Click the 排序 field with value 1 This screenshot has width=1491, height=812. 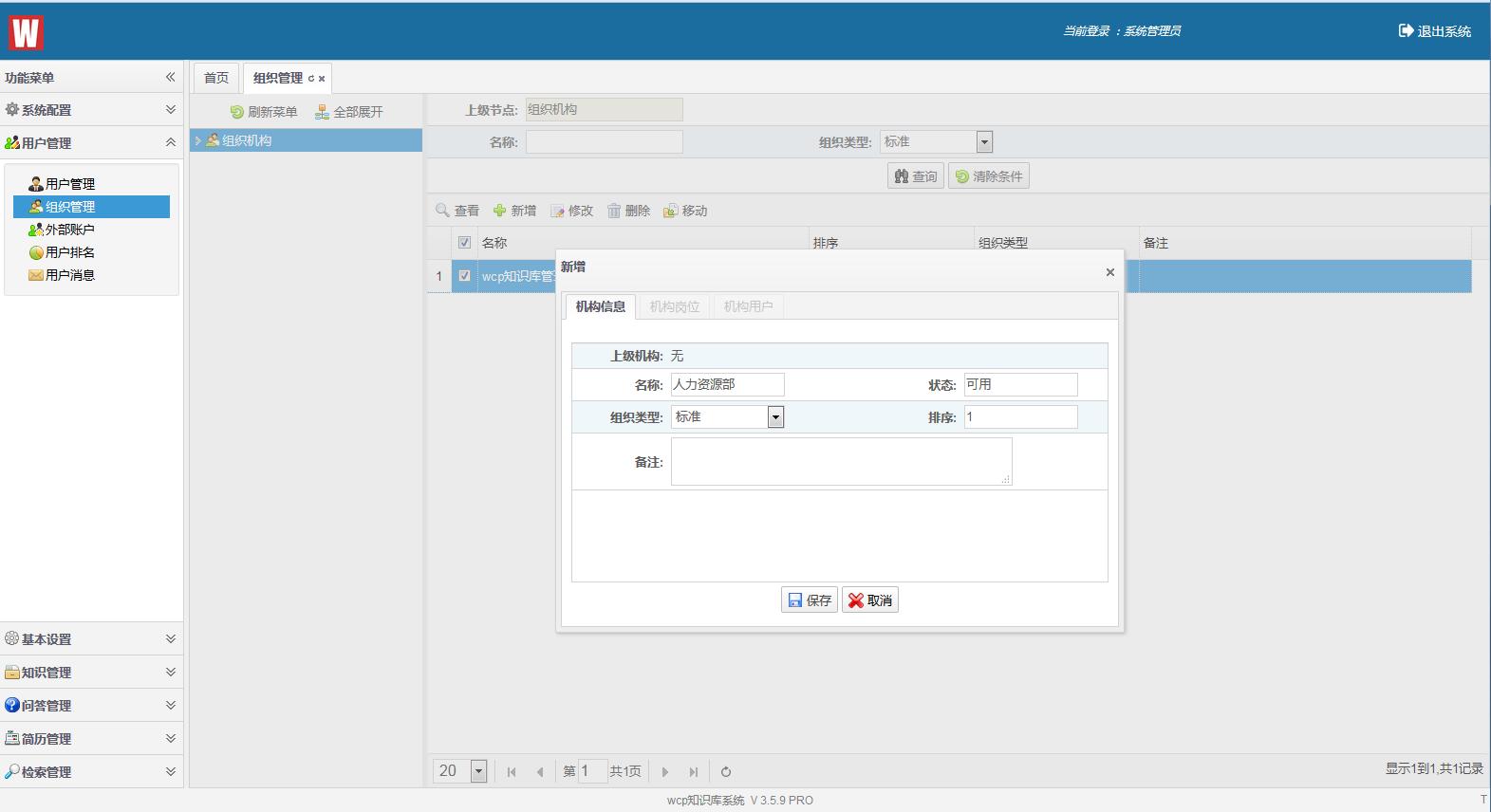click(x=1021, y=416)
